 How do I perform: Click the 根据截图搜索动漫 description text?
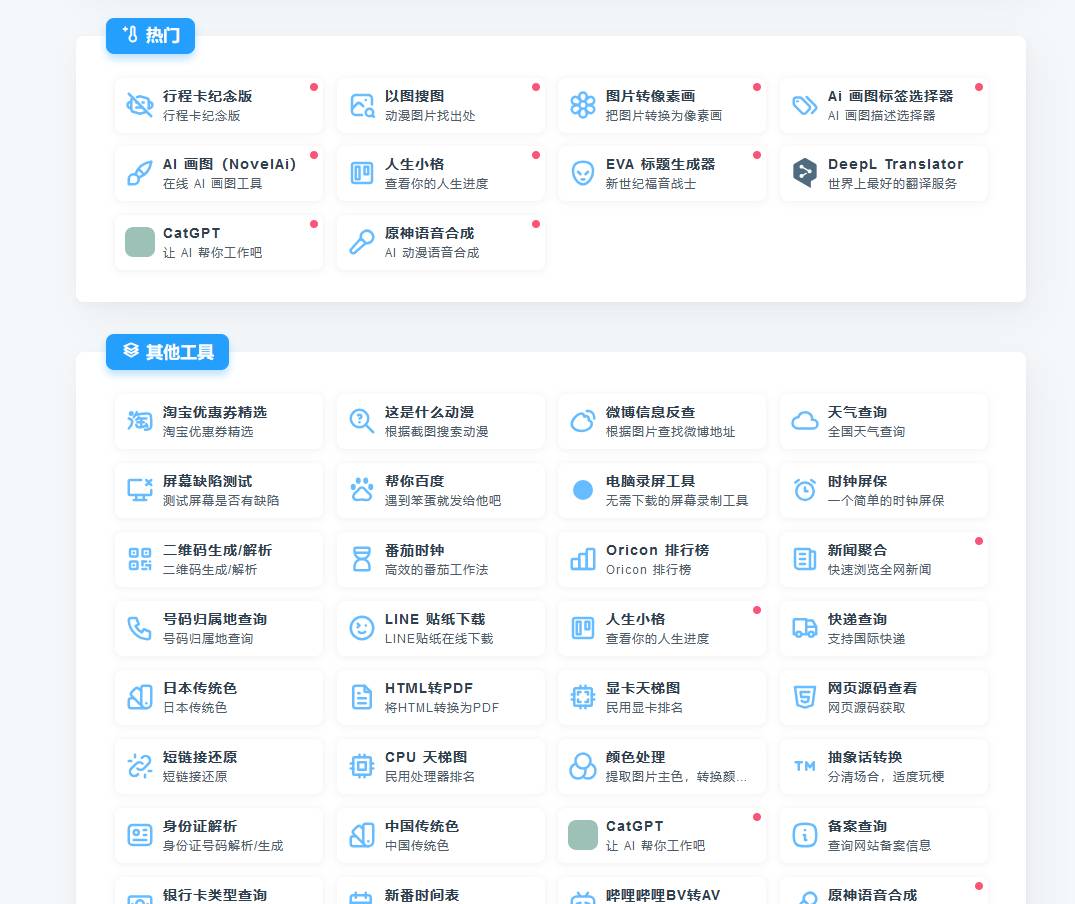(437, 432)
